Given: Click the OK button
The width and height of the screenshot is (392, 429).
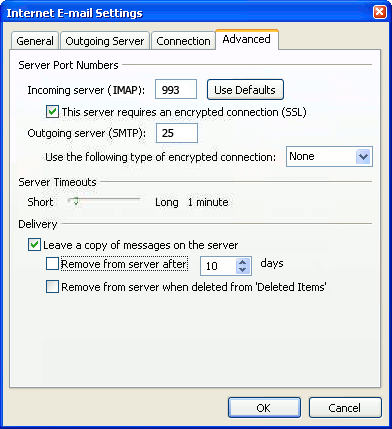Looking at the screenshot, I should pyautogui.click(x=264, y=407).
